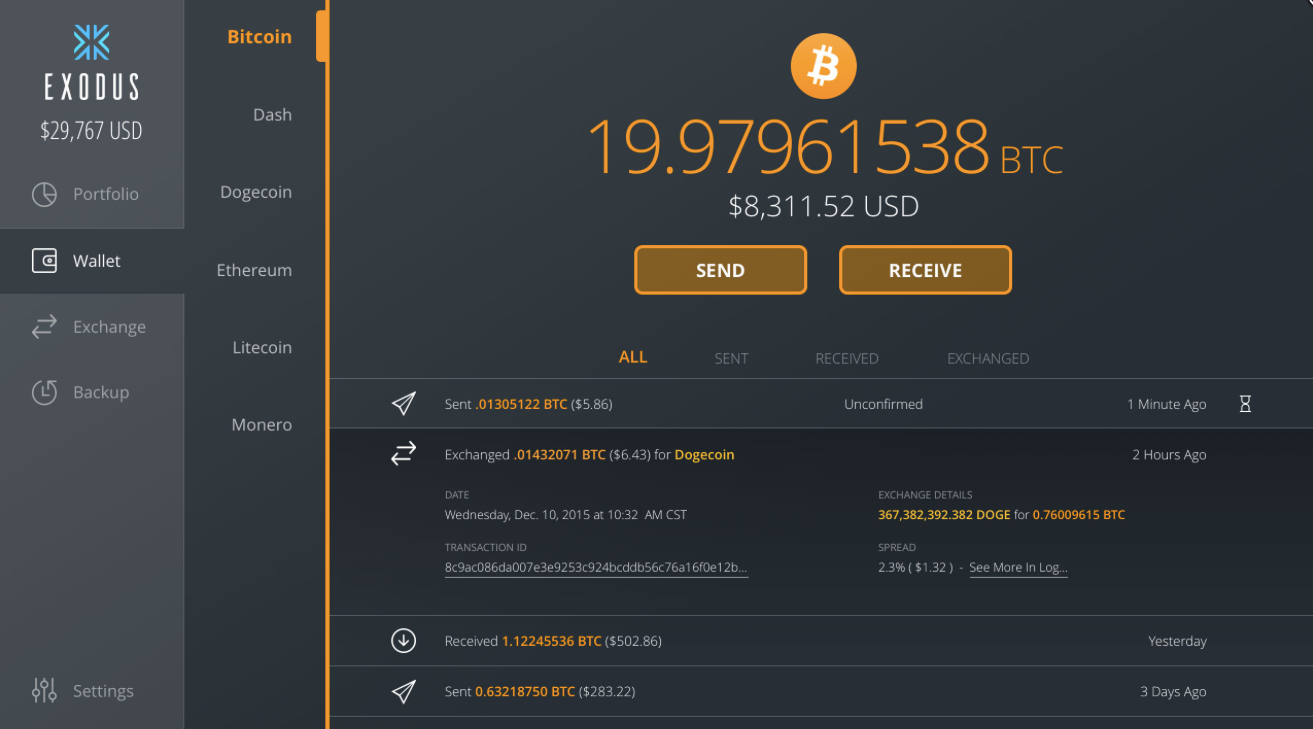Click the Unconfirmed status text
1313x729 pixels.
(x=883, y=404)
